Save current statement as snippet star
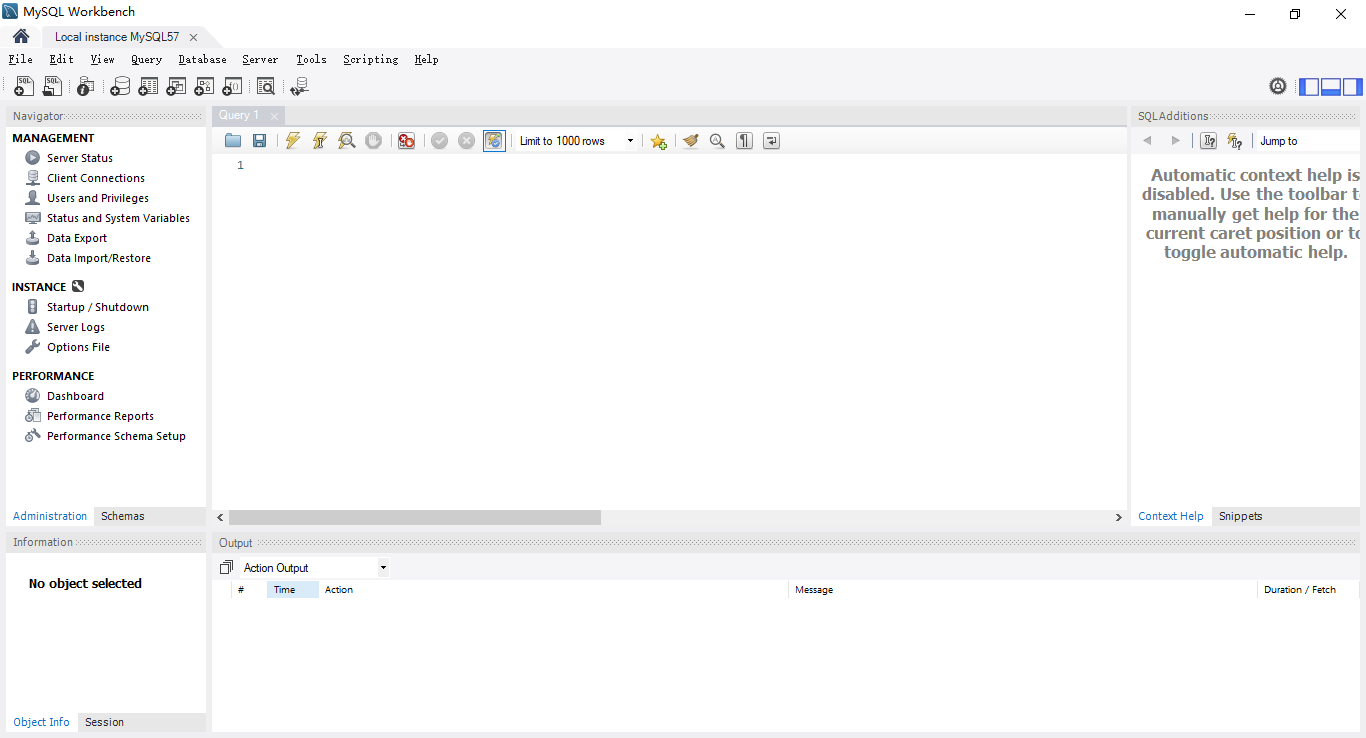Screen dimensions: 1366x738 (658, 141)
